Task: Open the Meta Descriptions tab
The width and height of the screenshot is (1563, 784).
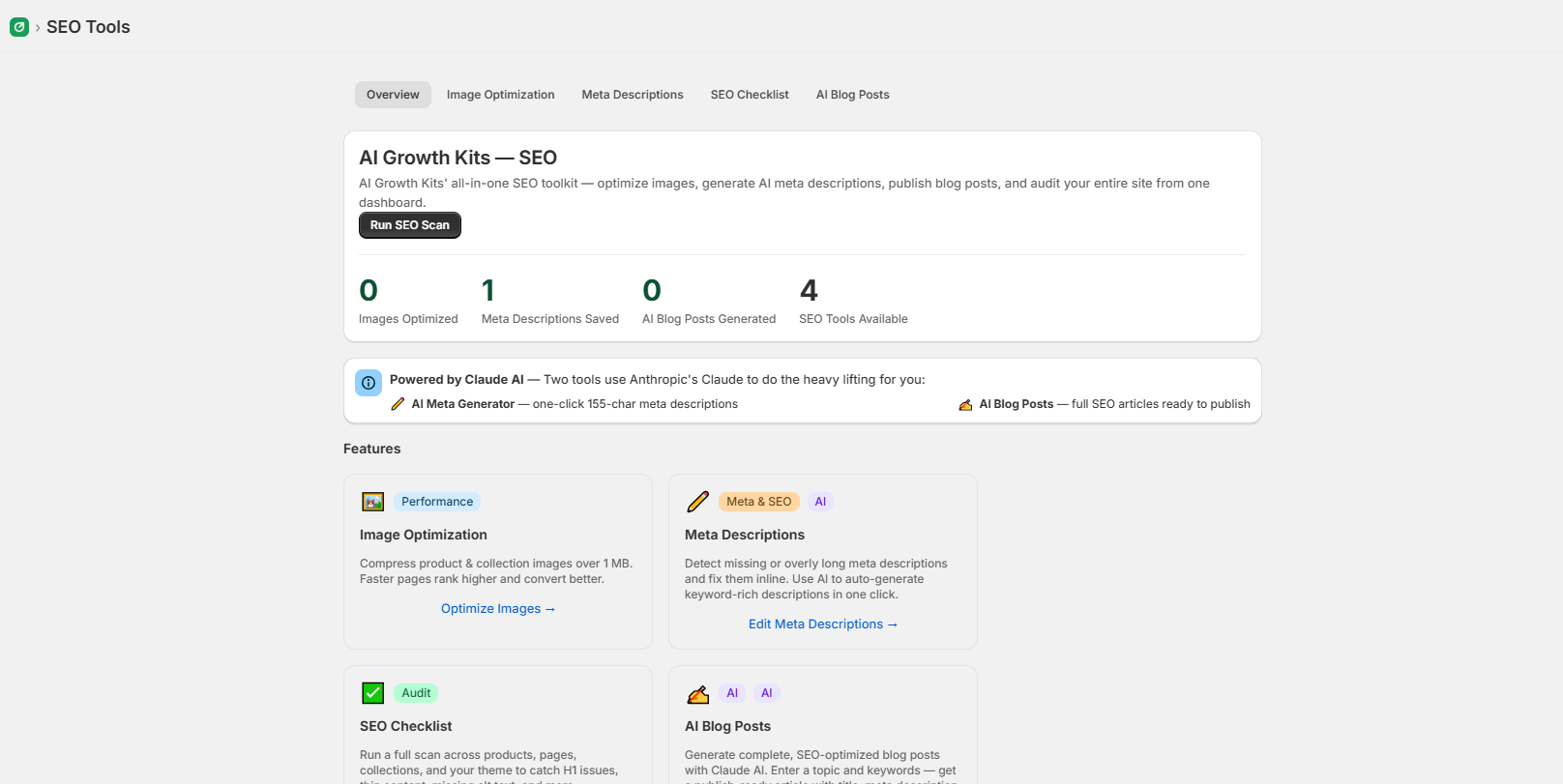Action: (x=633, y=95)
